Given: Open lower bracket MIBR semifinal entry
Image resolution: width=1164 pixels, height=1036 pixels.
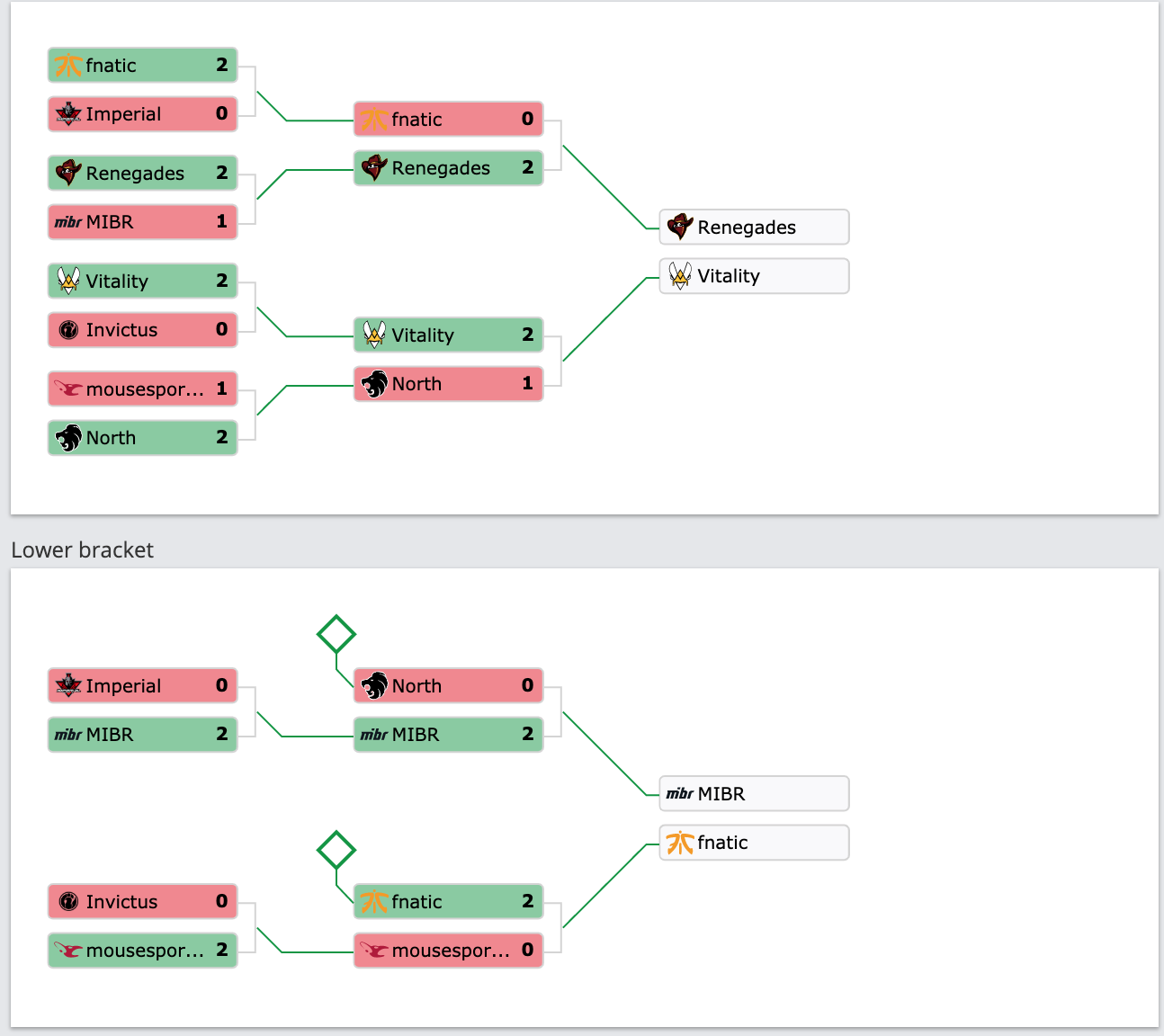Looking at the screenshot, I should [448, 734].
